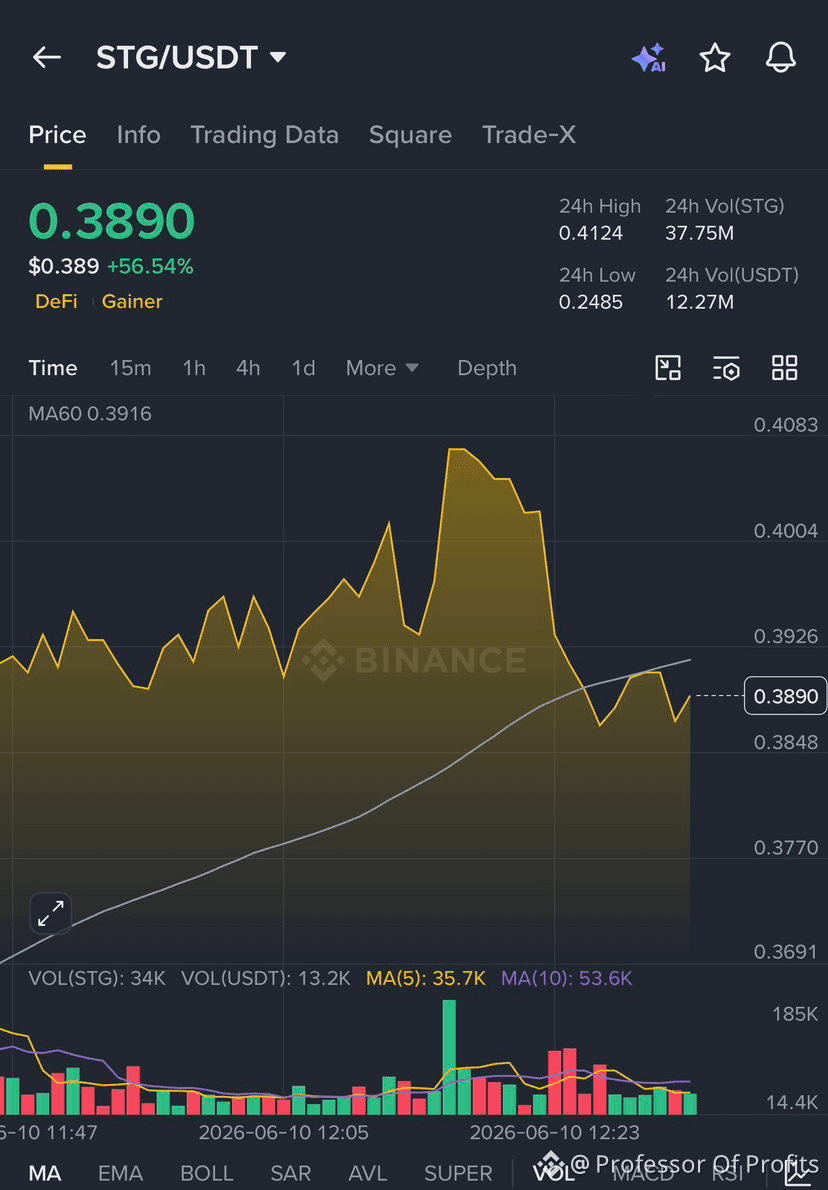Click the MA(10): 53.6K volume label
Screen dimensions: 828x1190
coord(566,978)
